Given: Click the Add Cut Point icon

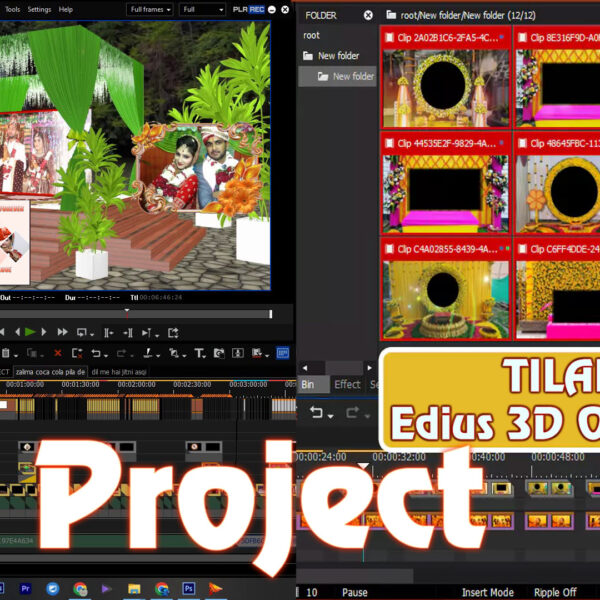Looking at the screenshot, I should tap(148, 353).
